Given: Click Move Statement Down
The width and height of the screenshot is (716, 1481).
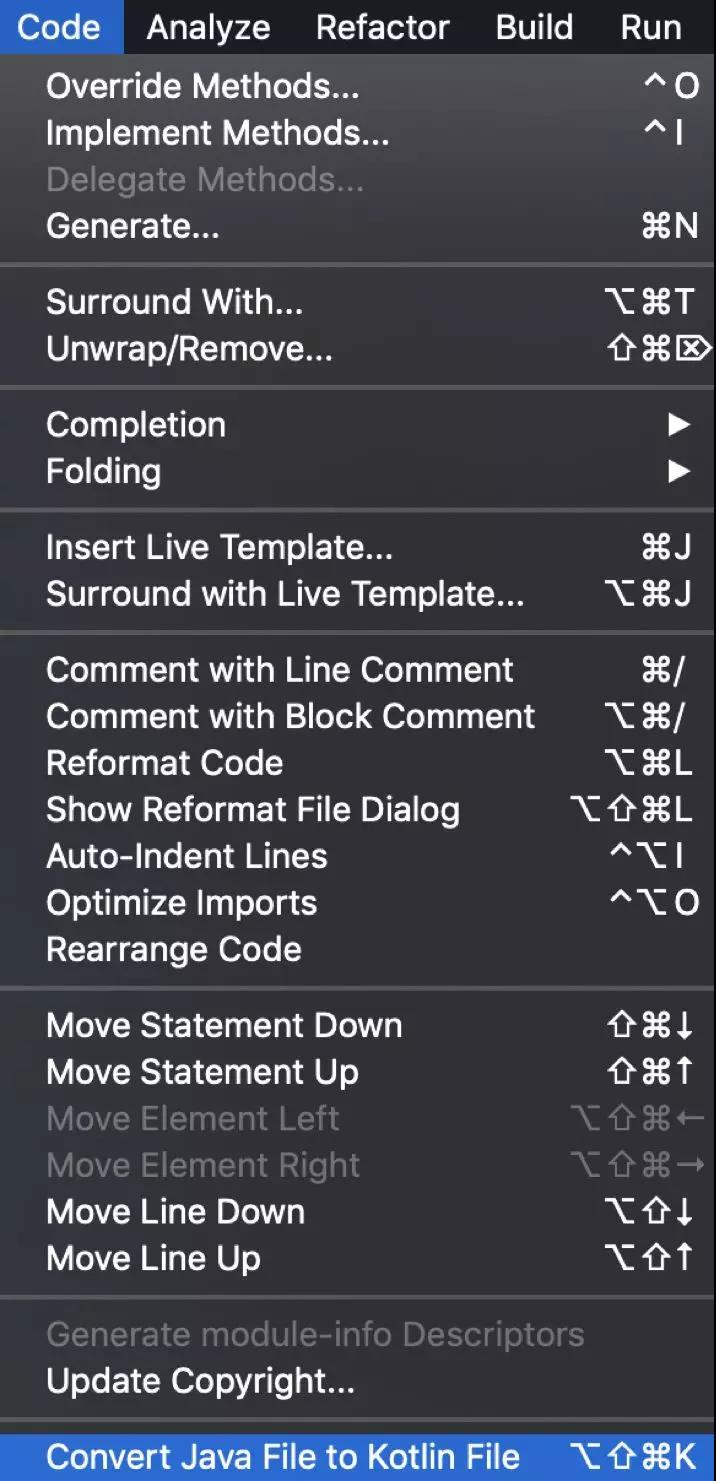Looking at the screenshot, I should tap(358, 1025).
